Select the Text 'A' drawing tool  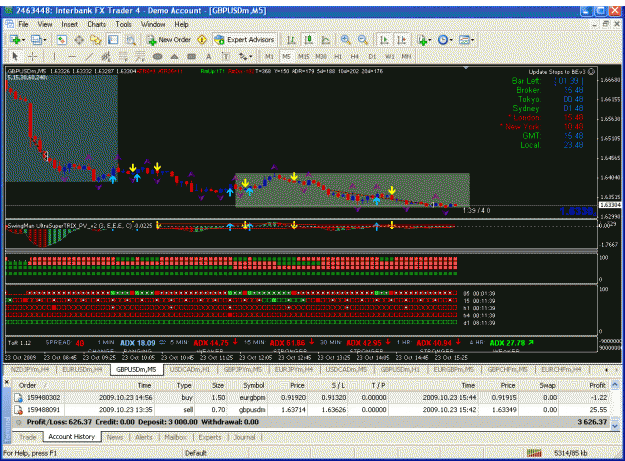pyautogui.click(x=208, y=57)
